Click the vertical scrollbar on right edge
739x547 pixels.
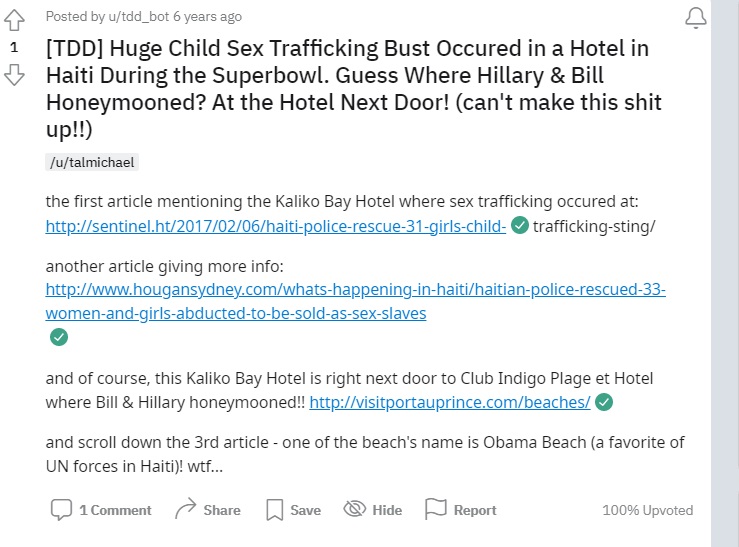724,270
